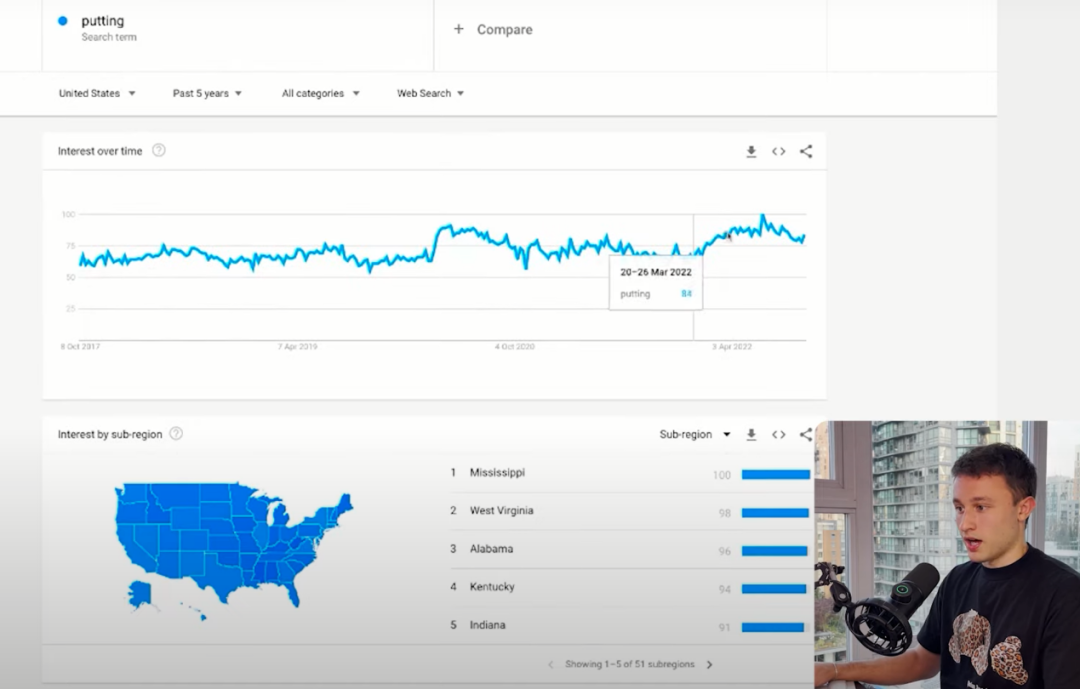Go to next page of subregions

pos(709,664)
